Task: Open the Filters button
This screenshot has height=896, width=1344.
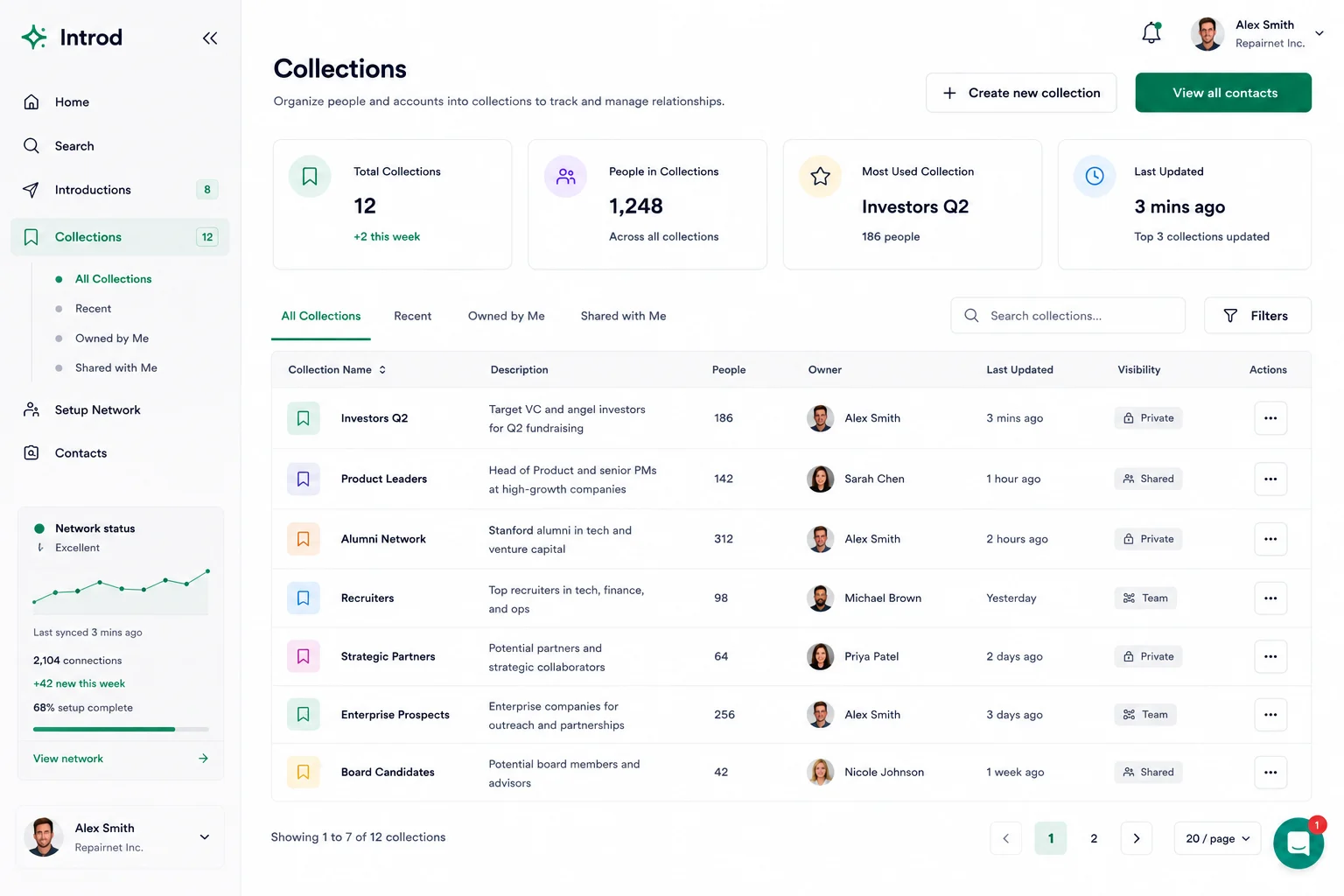Action: point(1257,316)
